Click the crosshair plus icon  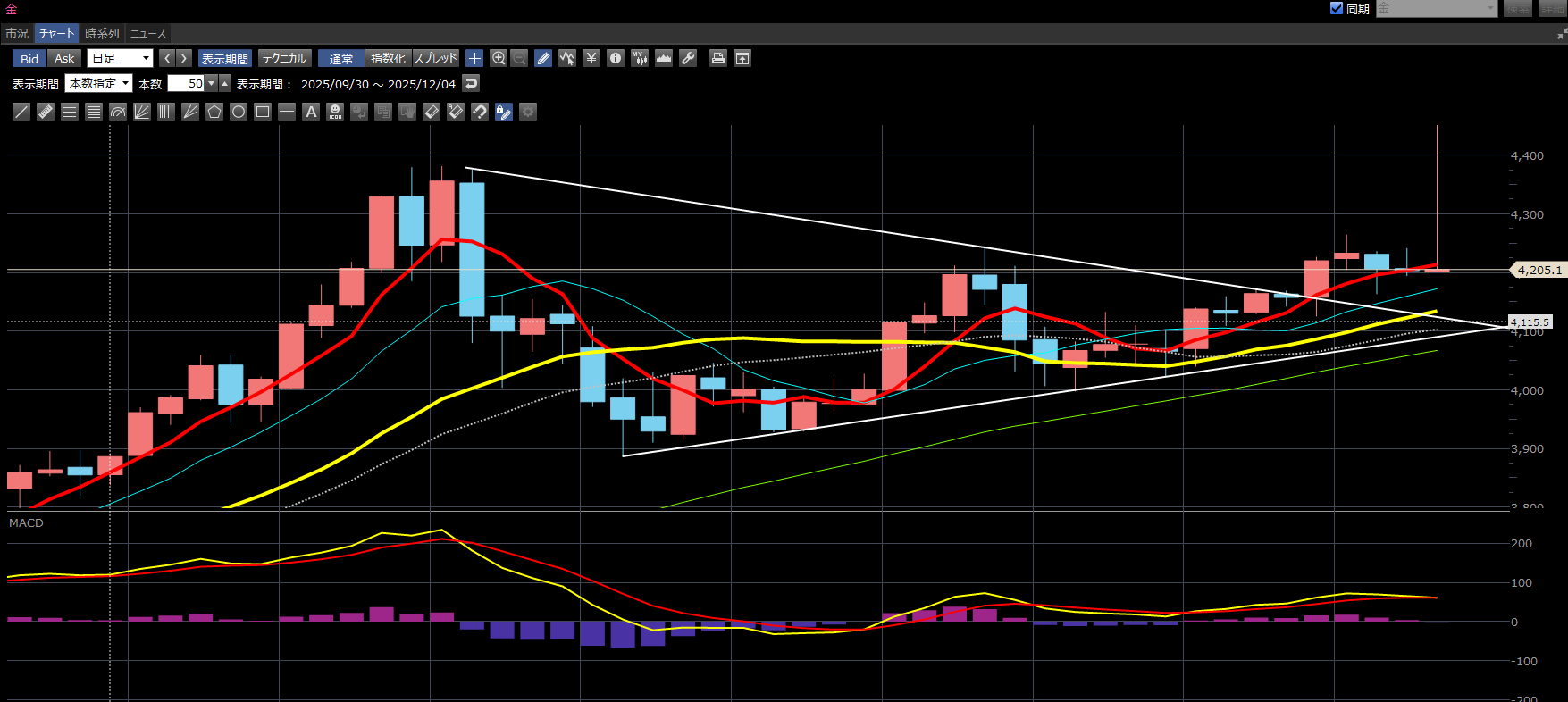(474, 58)
